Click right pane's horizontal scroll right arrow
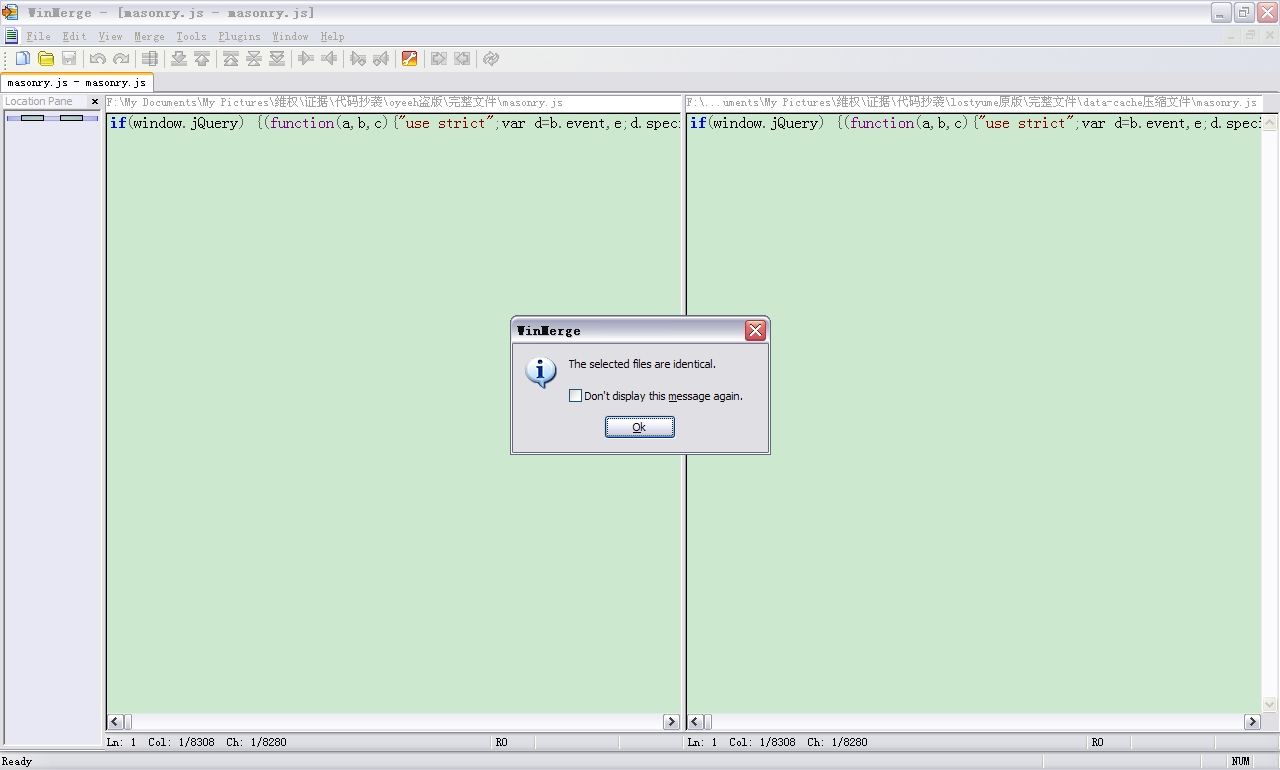This screenshot has width=1280, height=770. coord(1252,722)
